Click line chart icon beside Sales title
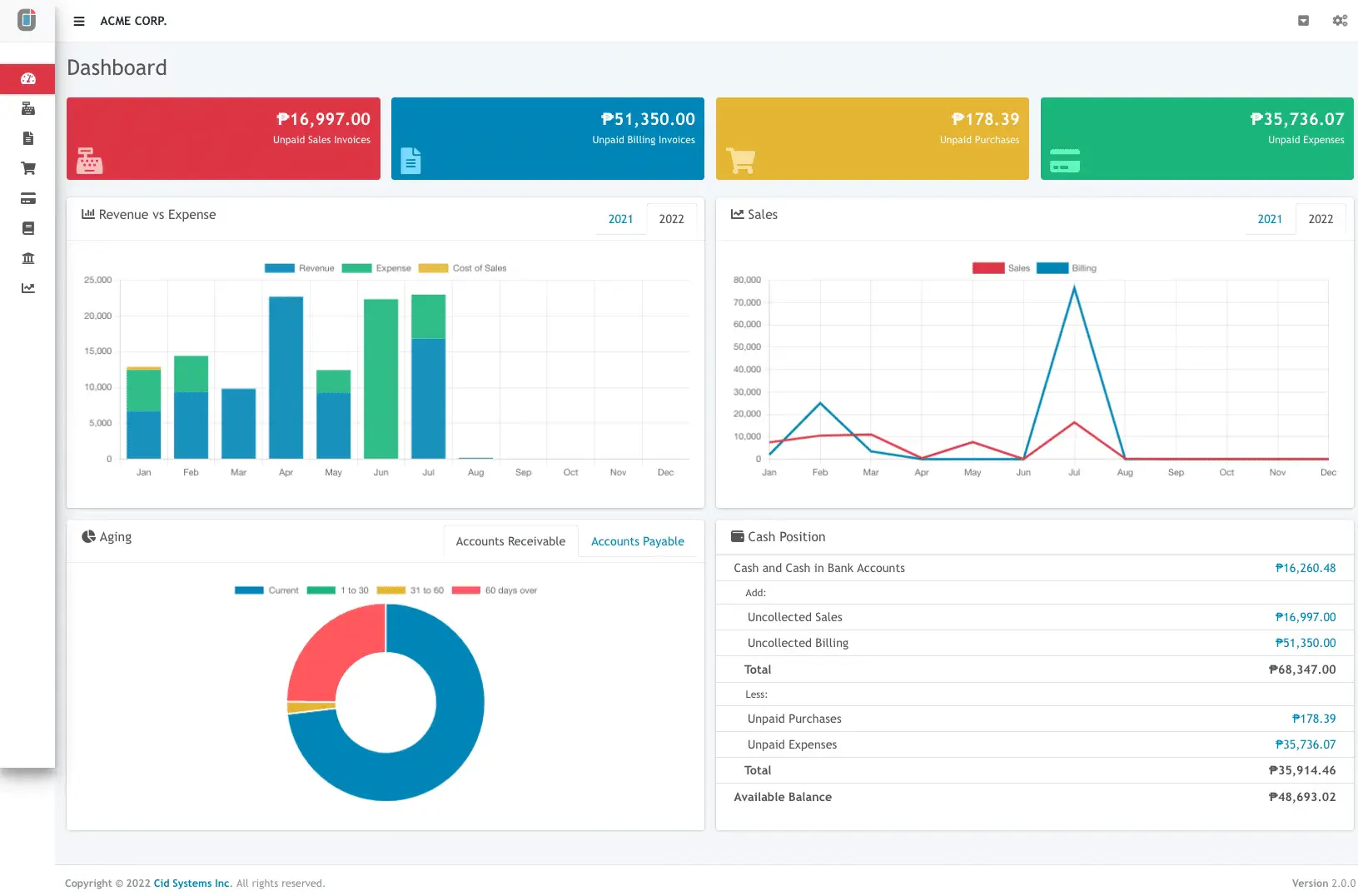Image resolution: width=1358 pixels, height=896 pixels. [737, 214]
